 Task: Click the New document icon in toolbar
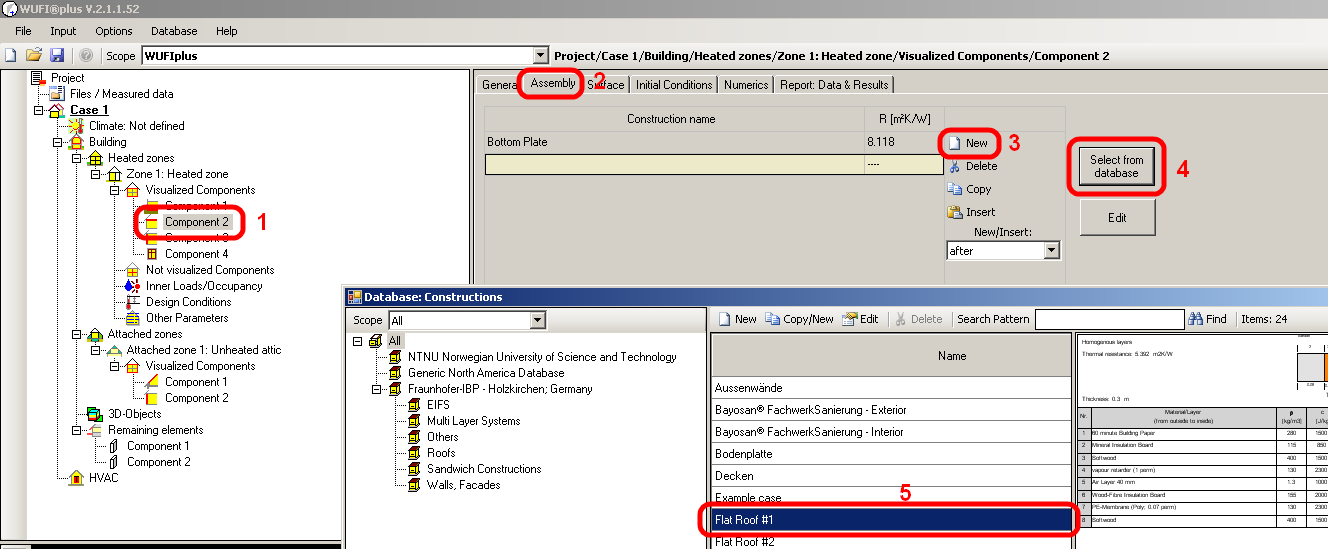pos(11,56)
